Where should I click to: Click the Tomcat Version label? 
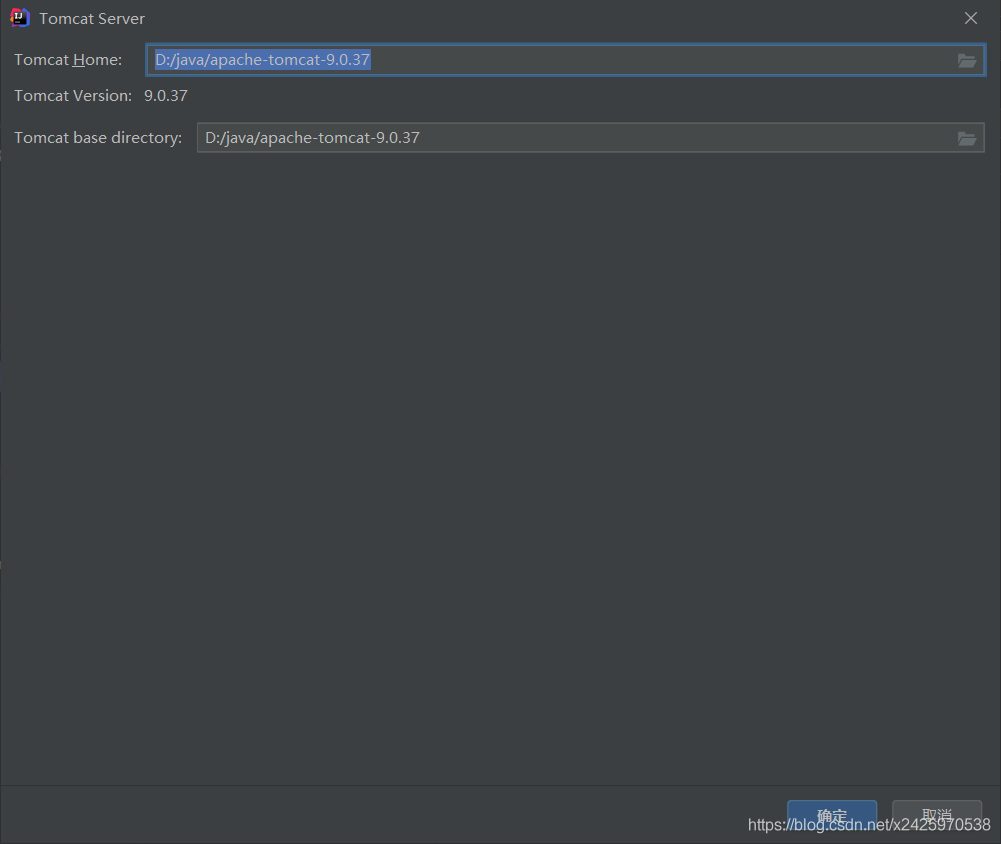tap(73, 96)
